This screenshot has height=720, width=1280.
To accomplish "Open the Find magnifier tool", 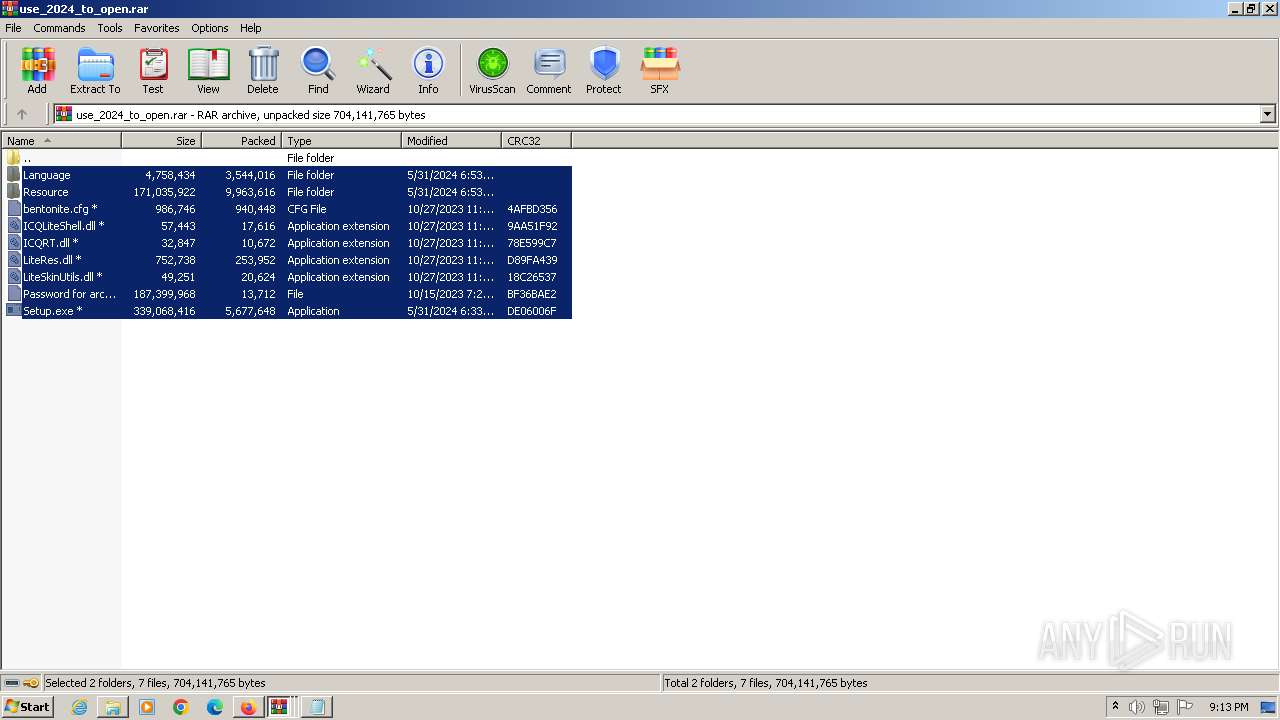I will coord(318,70).
